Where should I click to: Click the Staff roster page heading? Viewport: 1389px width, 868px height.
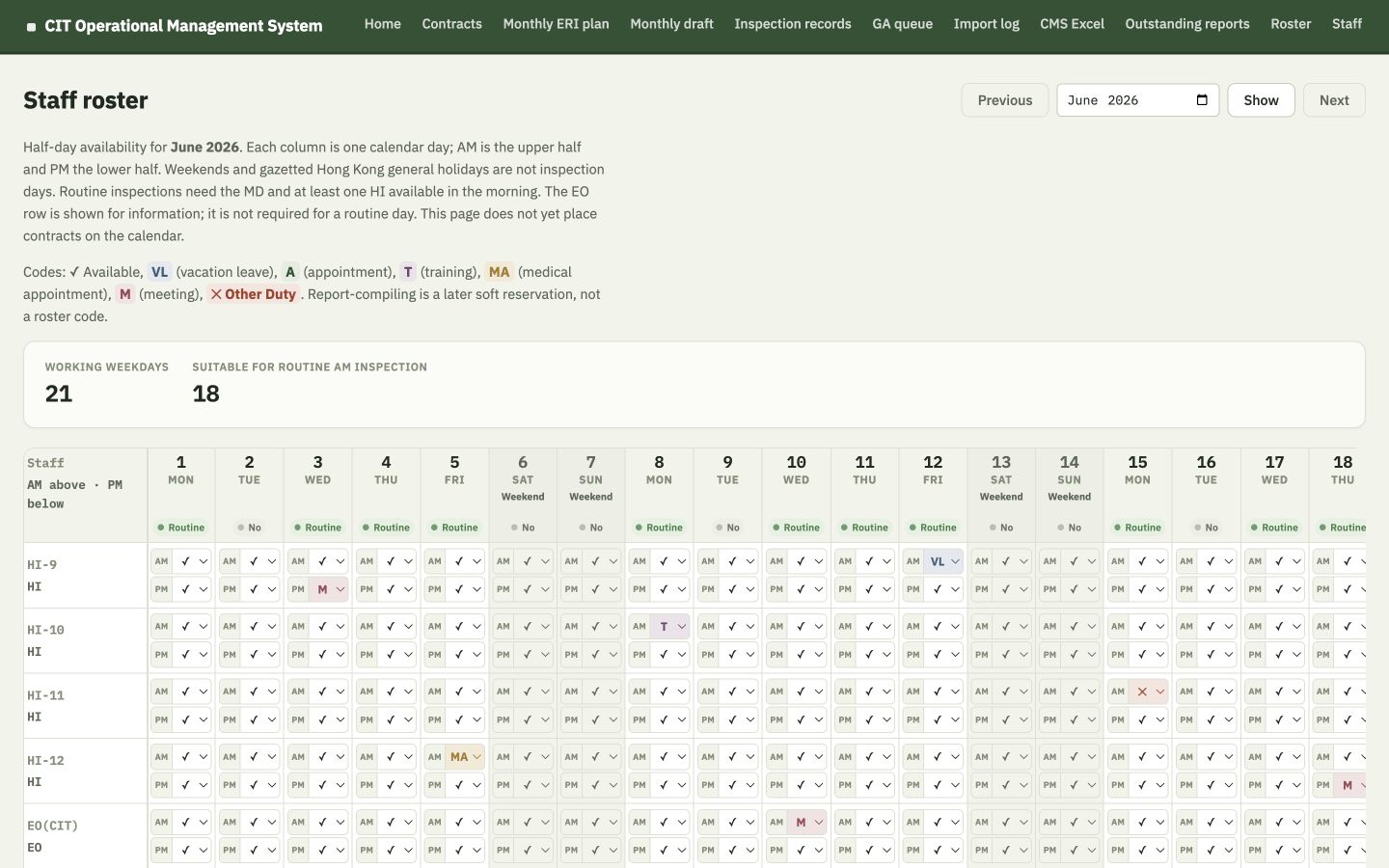tap(86, 100)
